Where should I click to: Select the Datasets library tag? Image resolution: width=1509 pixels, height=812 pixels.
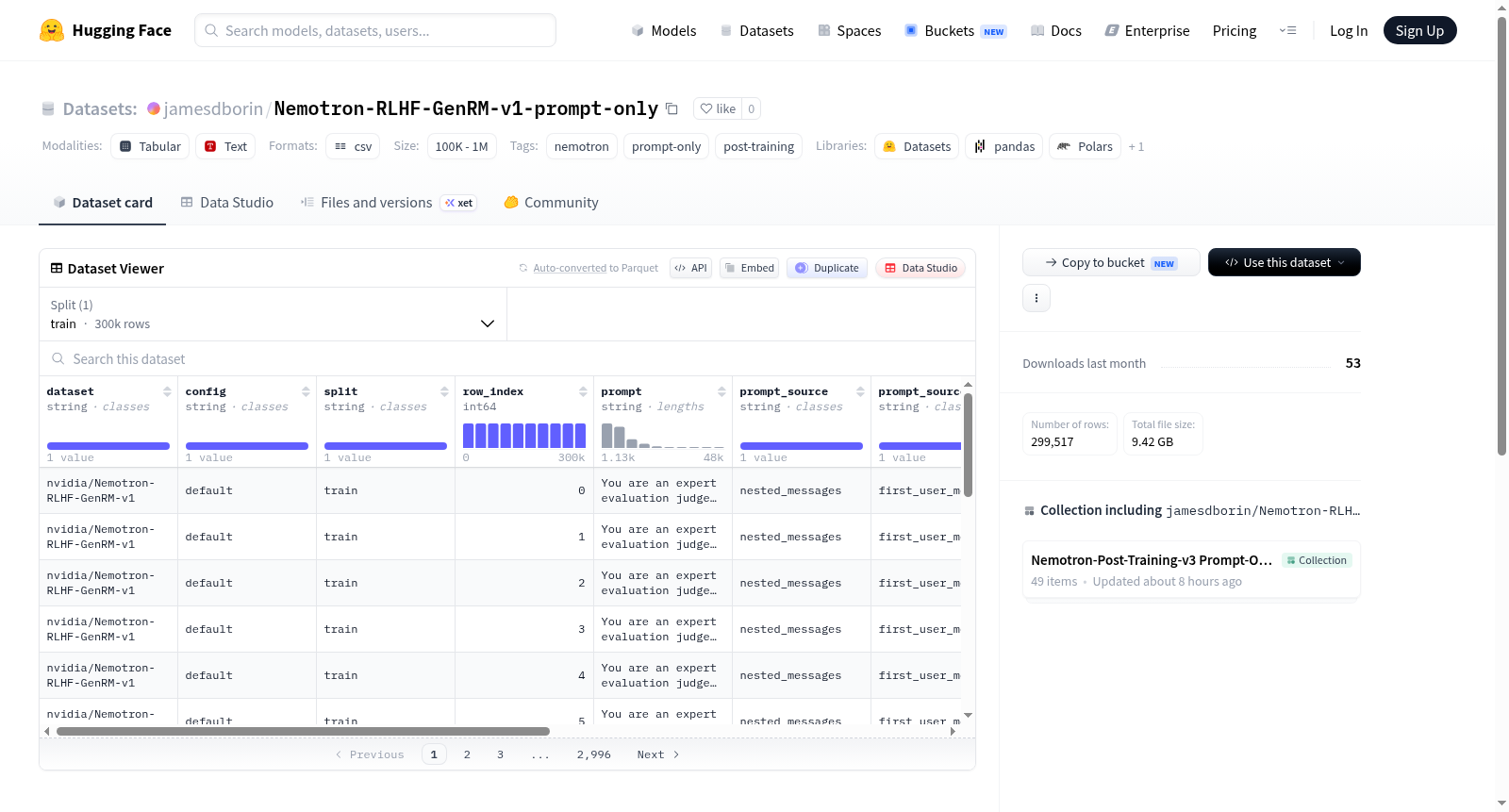(917, 146)
